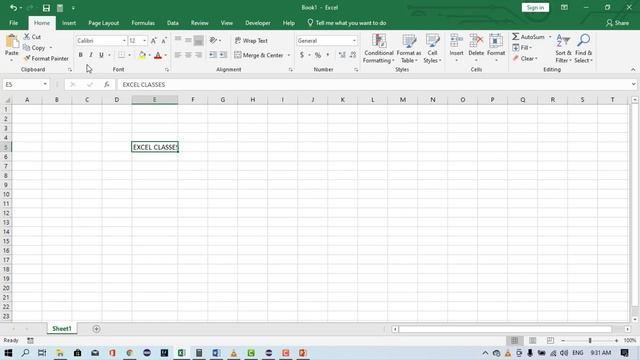Click AutoSum

tap(529, 37)
